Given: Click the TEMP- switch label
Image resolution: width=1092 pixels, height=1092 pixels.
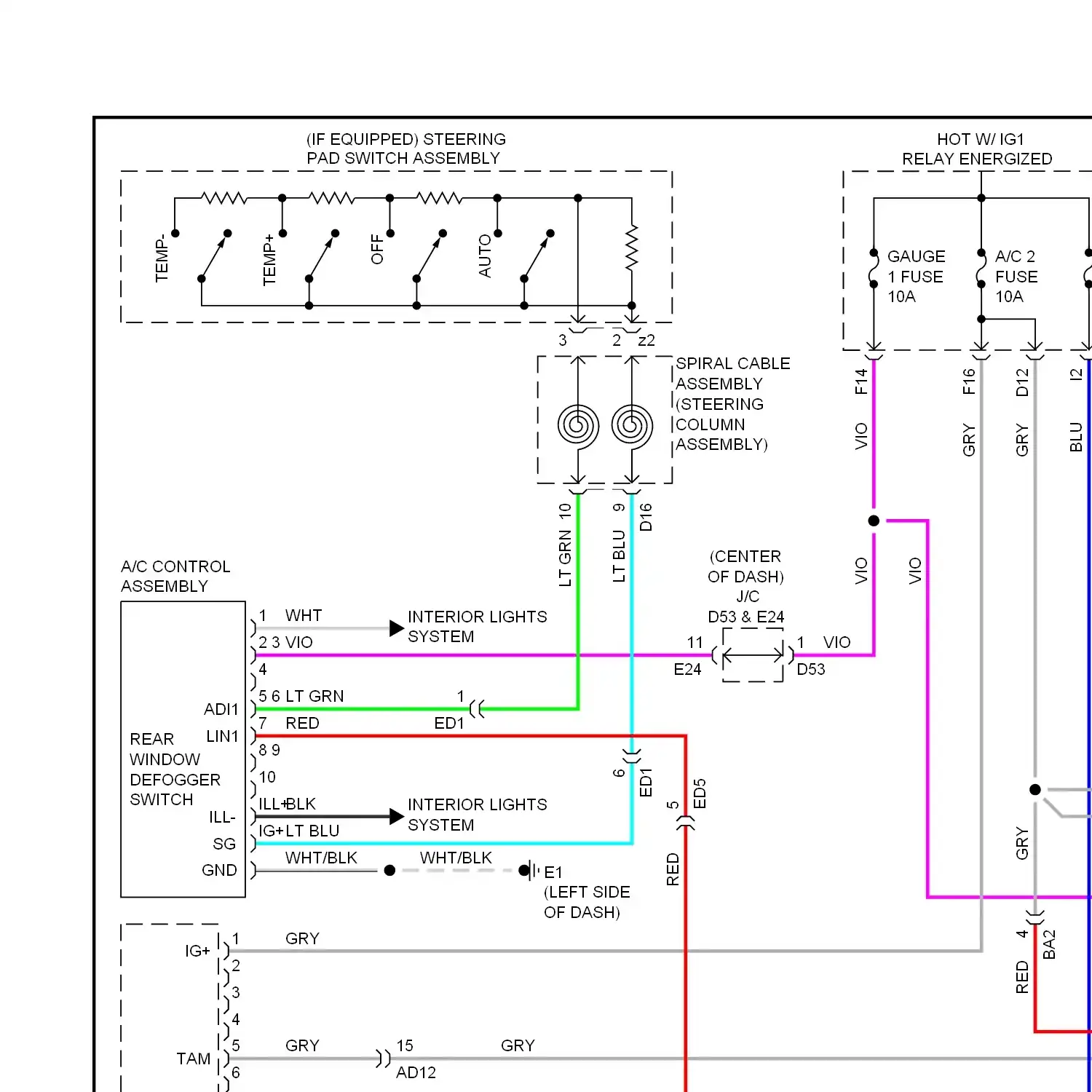Looking at the screenshot, I should [162, 258].
